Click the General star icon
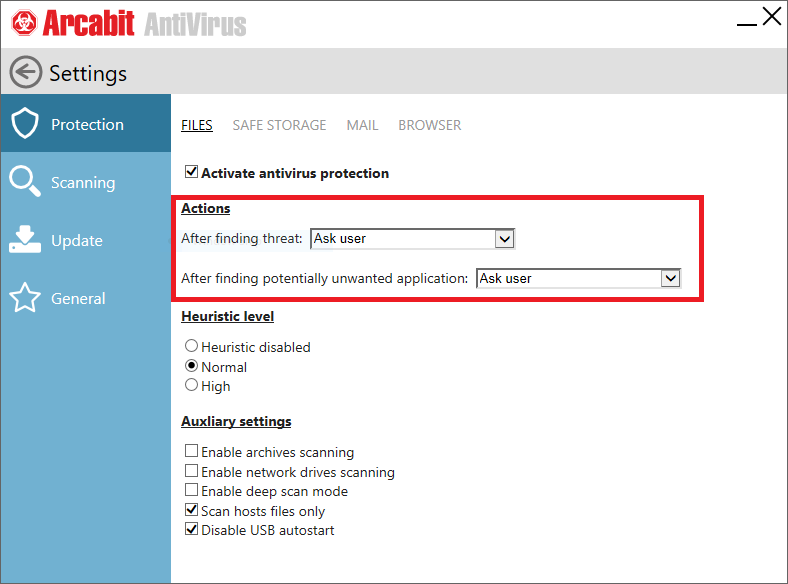The height and width of the screenshot is (584, 788). point(25,298)
